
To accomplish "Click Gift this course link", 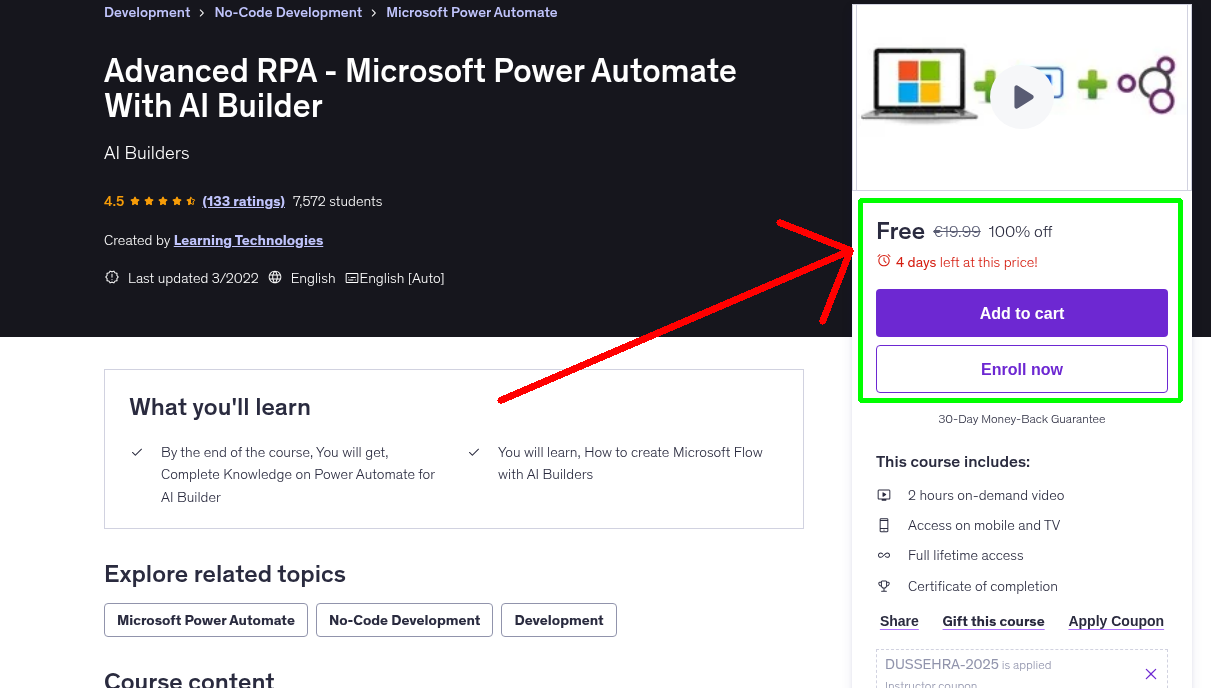I will coord(993,621).
